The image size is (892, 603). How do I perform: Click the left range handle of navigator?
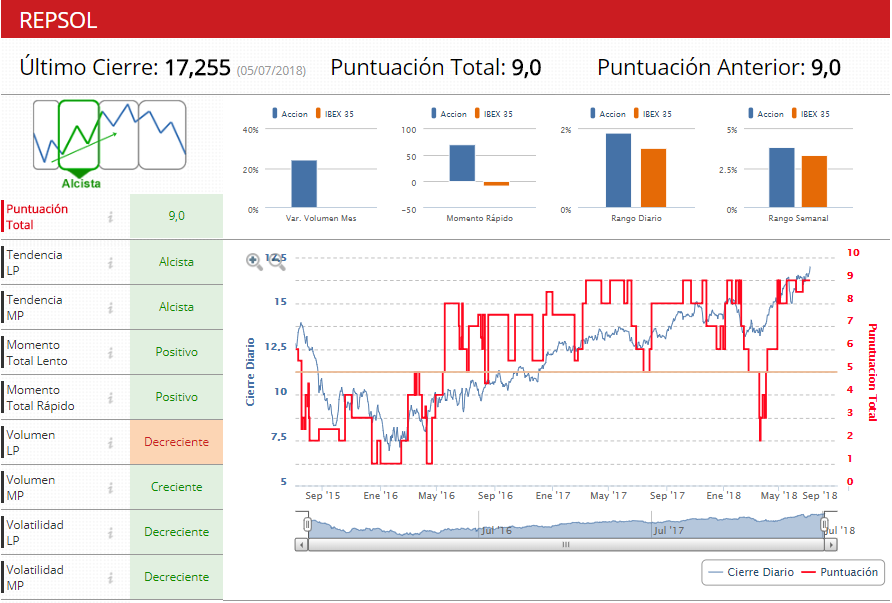307,524
